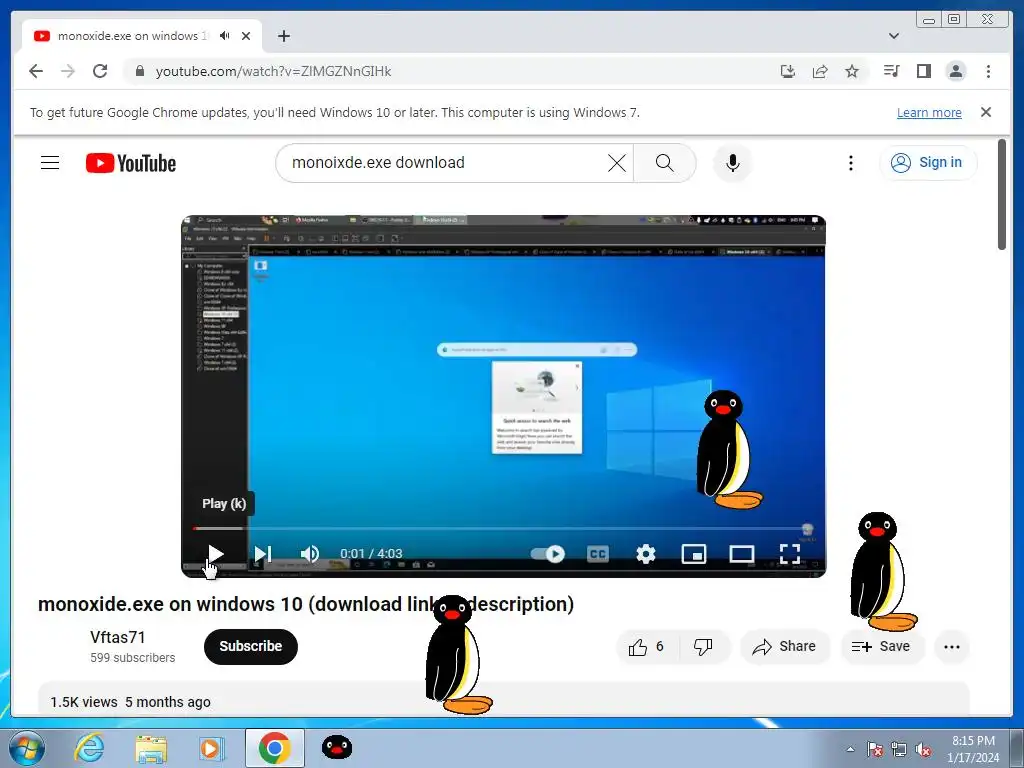The height and width of the screenshot is (768, 1024).
Task: Enable theater mode view
Action: pos(741,554)
